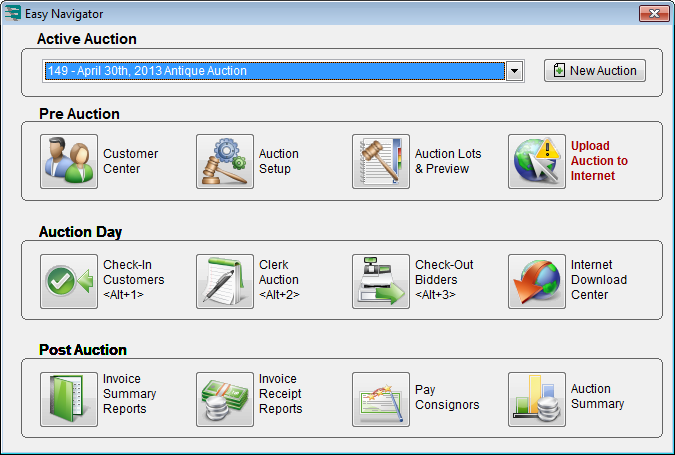Expand the Active Auction dropdown arrow

515,72
